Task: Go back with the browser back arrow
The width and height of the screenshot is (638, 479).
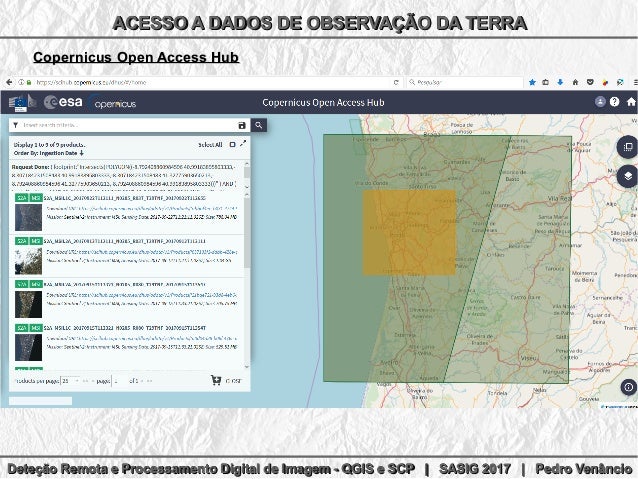Action: click(9, 82)
